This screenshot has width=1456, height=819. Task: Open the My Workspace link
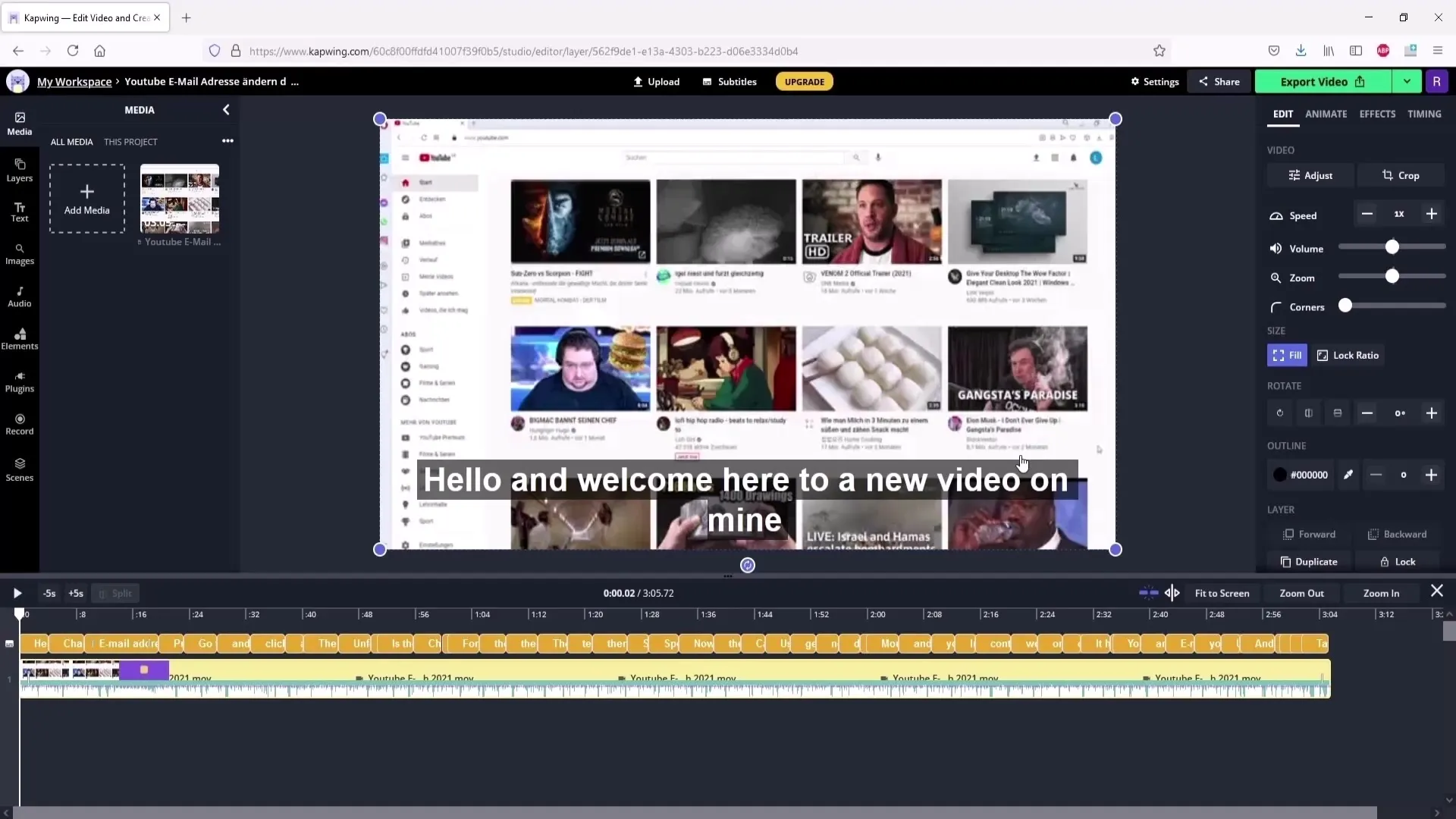(74, 82)
